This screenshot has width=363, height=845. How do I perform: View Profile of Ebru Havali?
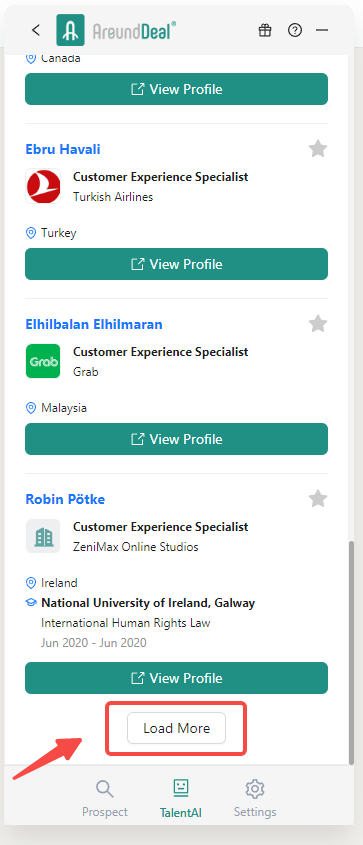[176, 264]
